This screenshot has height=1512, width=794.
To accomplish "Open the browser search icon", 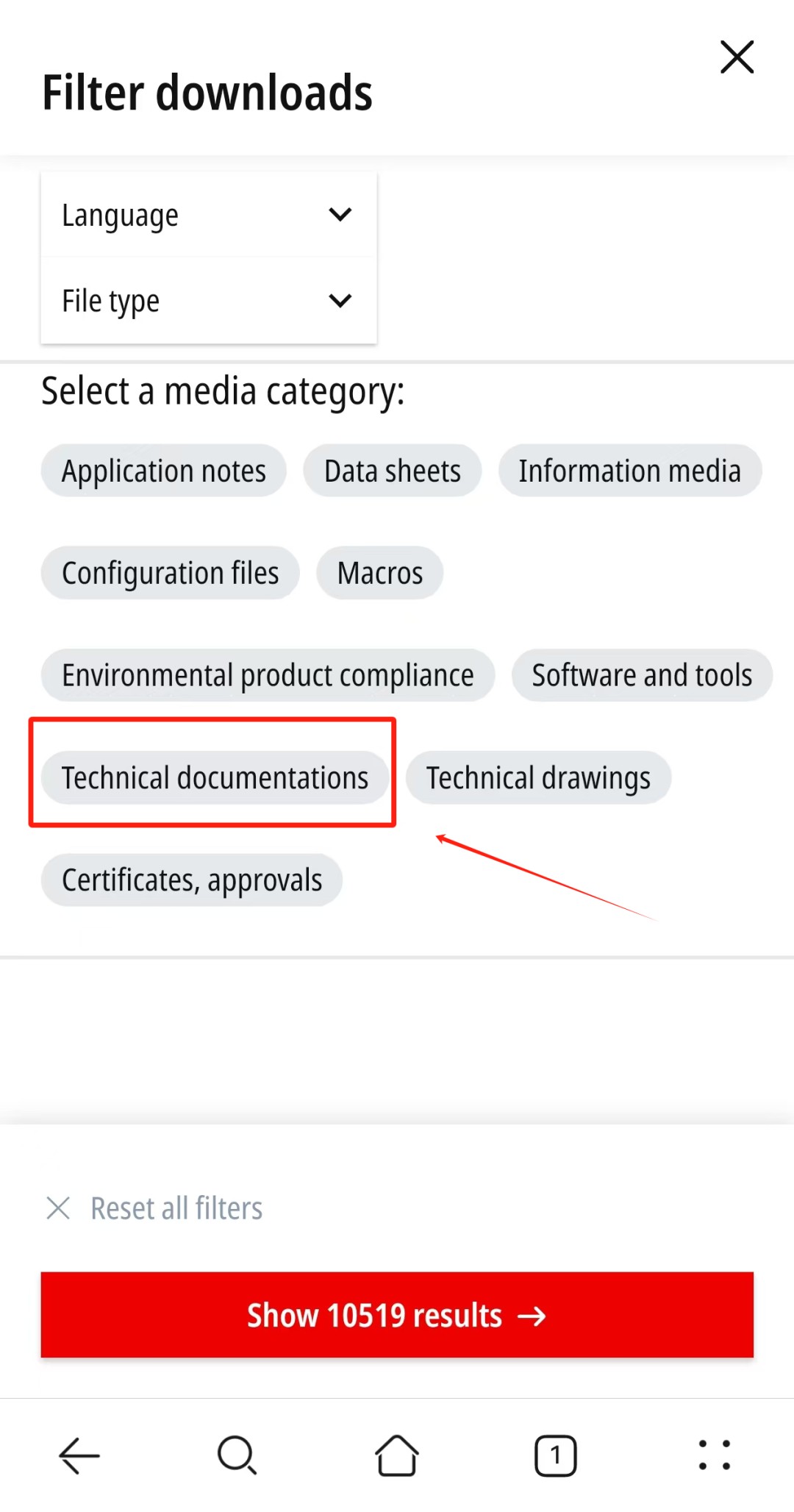I will pyautogui.click(x=237, y=1455).
